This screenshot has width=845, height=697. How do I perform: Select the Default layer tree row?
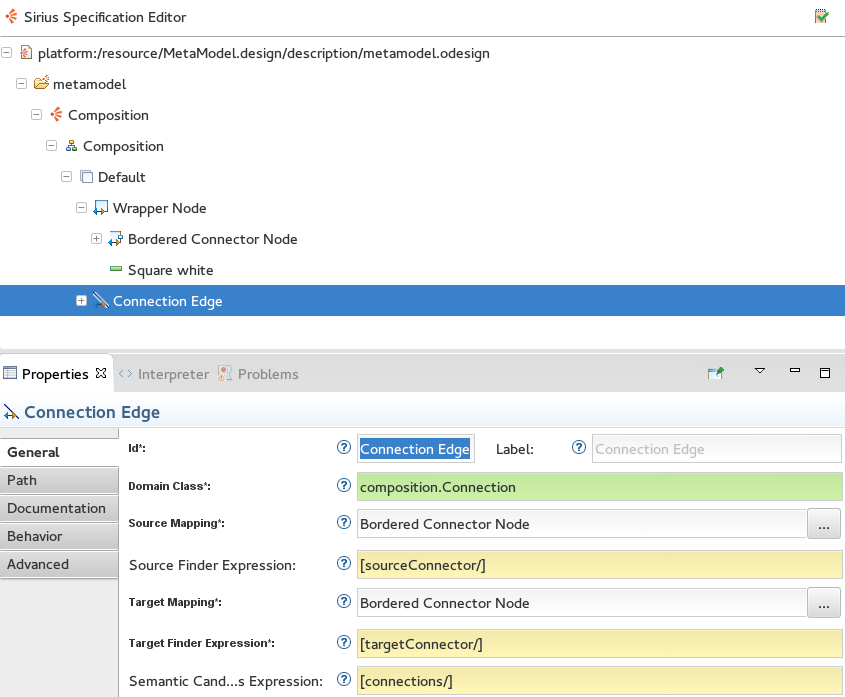click(422, 176)
